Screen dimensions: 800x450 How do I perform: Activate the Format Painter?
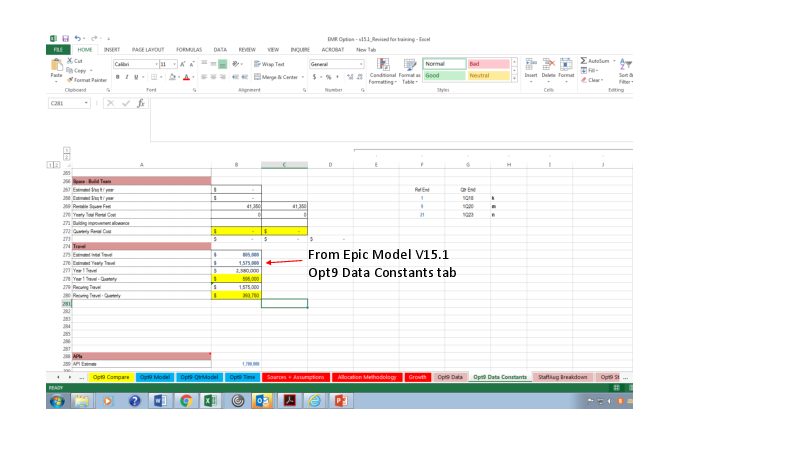(x=87, y=80)
